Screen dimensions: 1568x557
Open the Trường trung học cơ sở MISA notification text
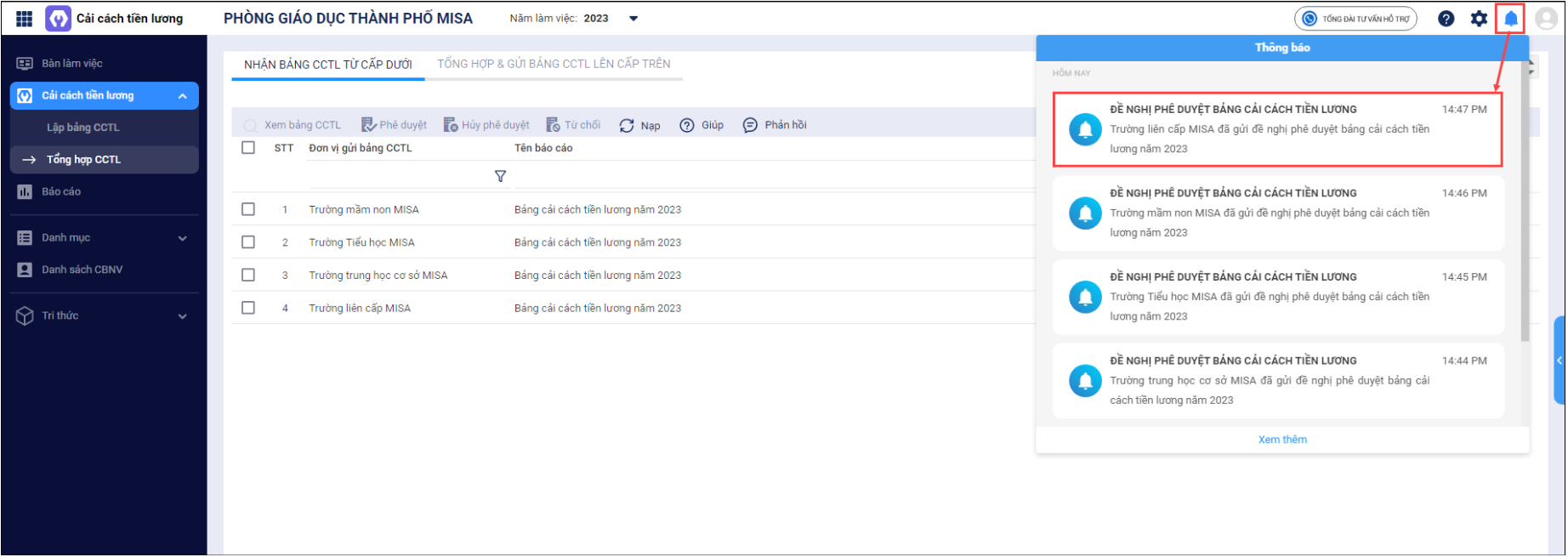point(1270,390)
